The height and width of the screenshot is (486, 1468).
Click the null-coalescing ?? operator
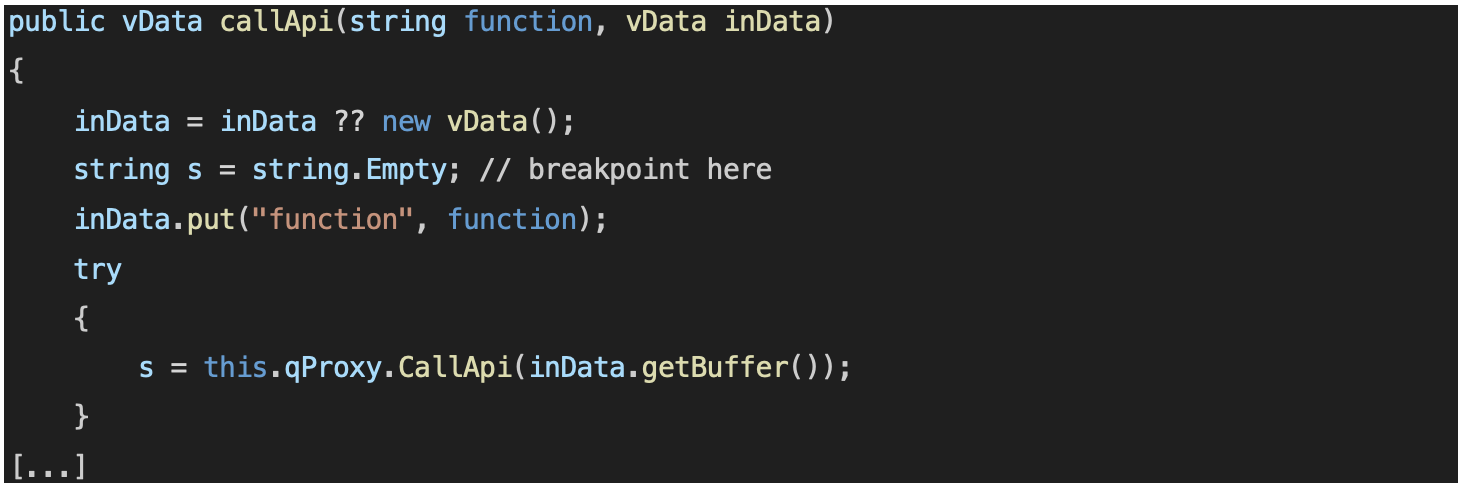(x=349, y=121)
